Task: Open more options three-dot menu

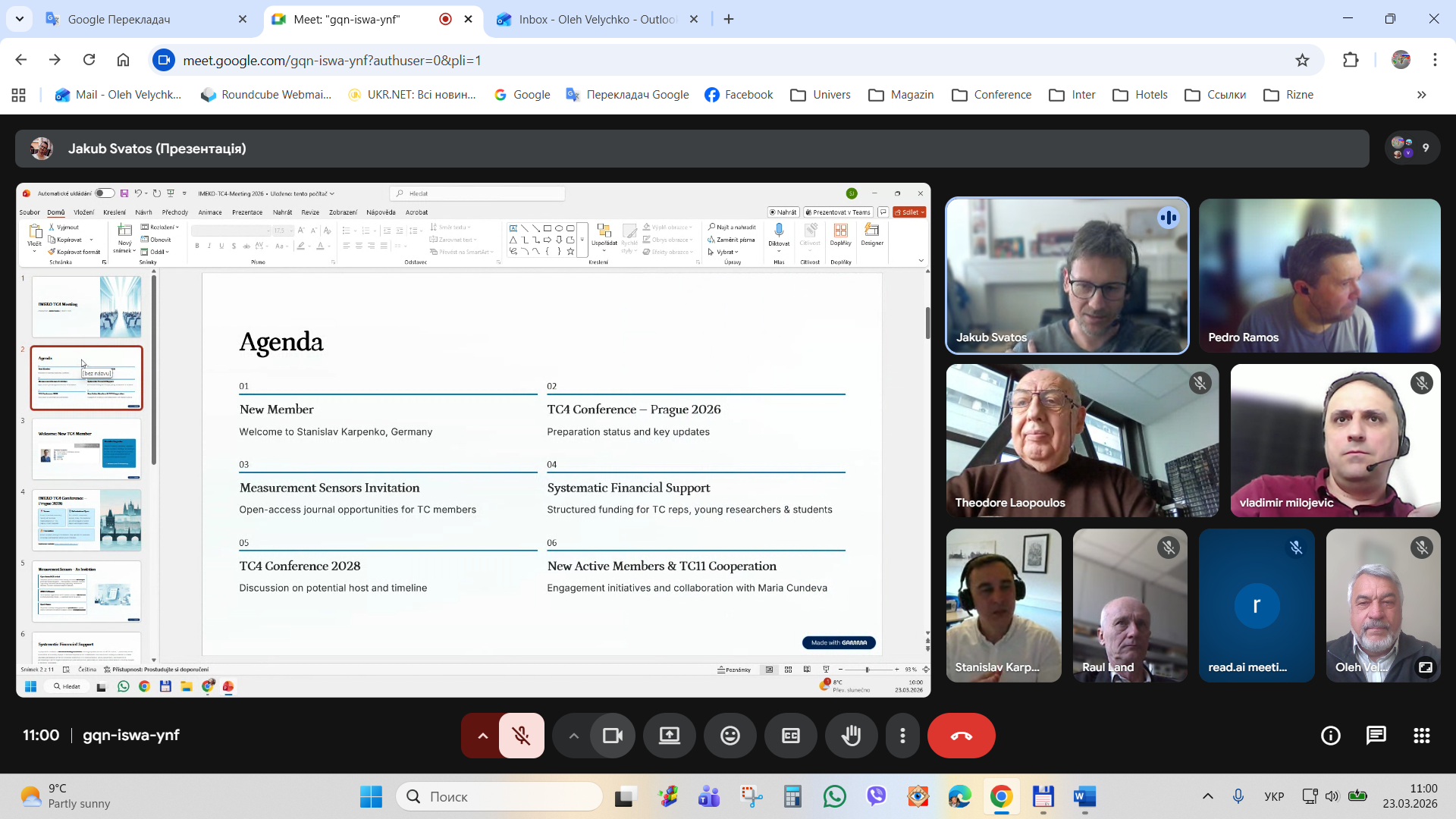Action: click(902, 736)
